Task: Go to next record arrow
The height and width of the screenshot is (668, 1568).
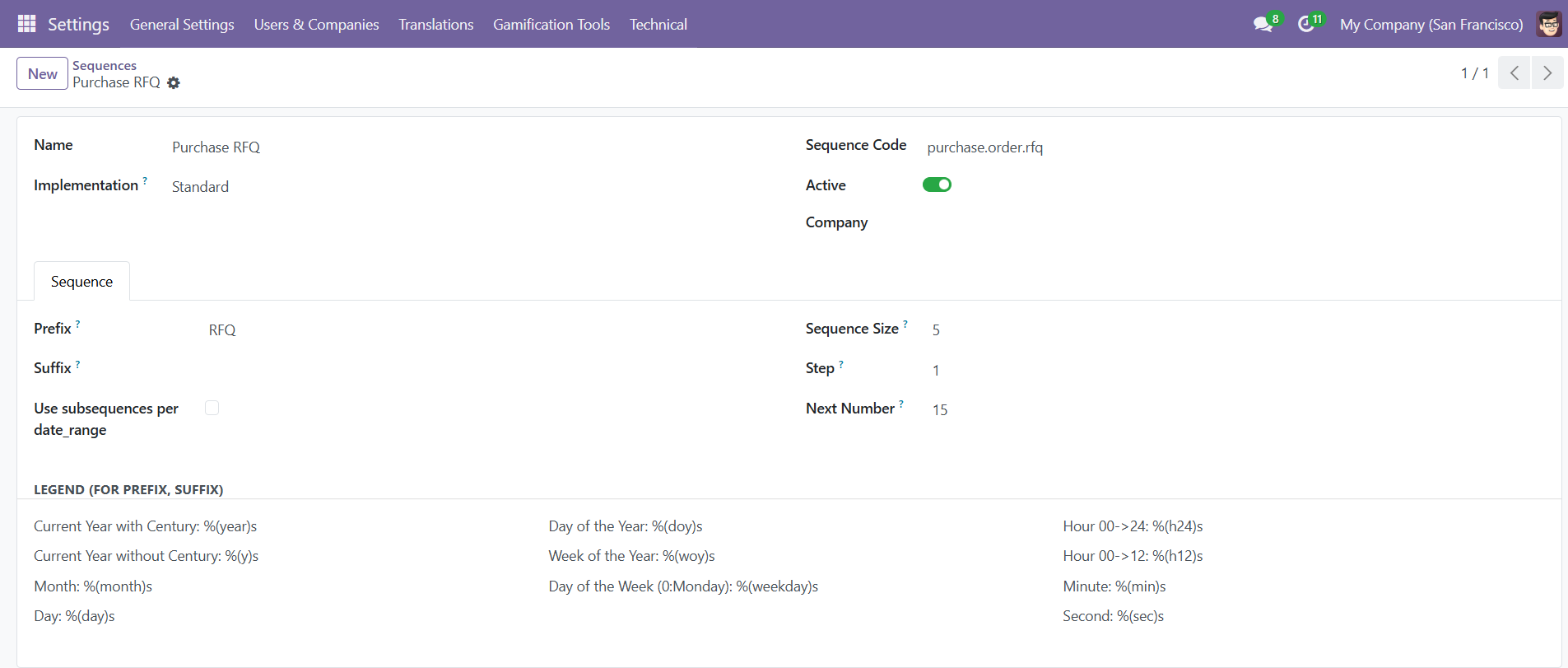Action: tap(1547, 73)
